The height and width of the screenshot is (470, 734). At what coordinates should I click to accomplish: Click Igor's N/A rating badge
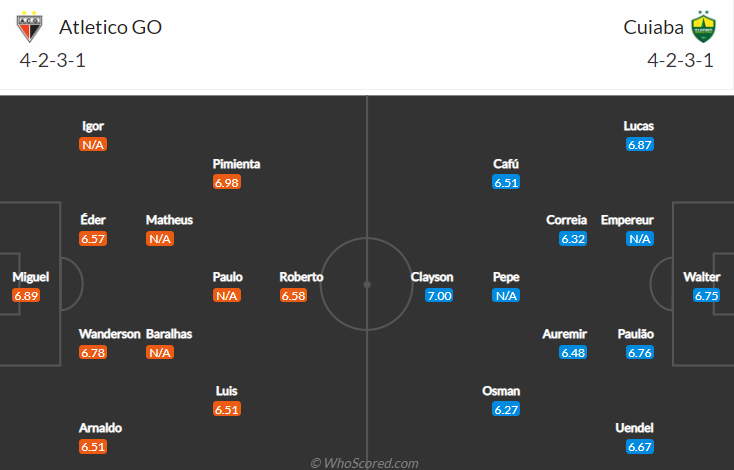[x=93, y=145]
